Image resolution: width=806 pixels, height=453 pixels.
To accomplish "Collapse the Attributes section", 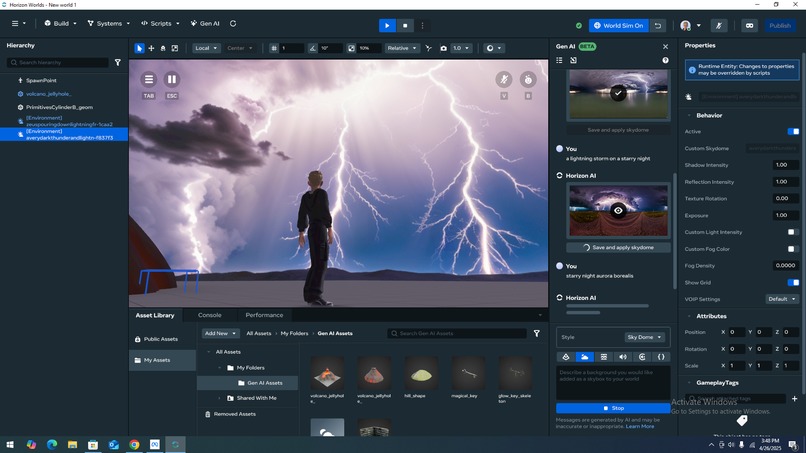I will point(689,316).
